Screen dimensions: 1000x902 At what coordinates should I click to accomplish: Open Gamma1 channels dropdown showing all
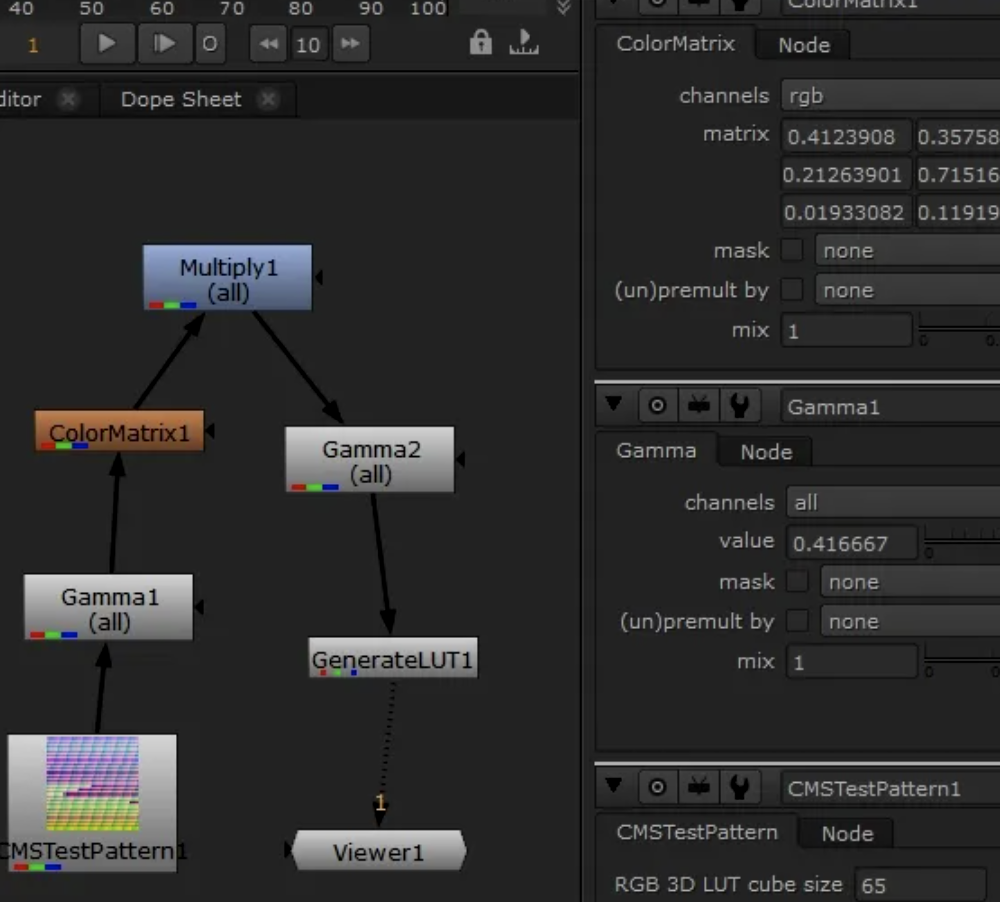(x=893, y=503)
